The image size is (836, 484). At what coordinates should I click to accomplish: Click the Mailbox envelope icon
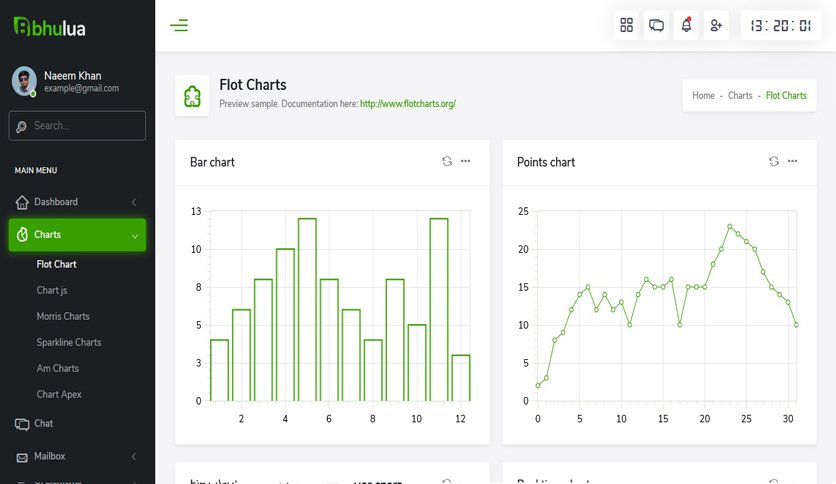click(22, 457)
